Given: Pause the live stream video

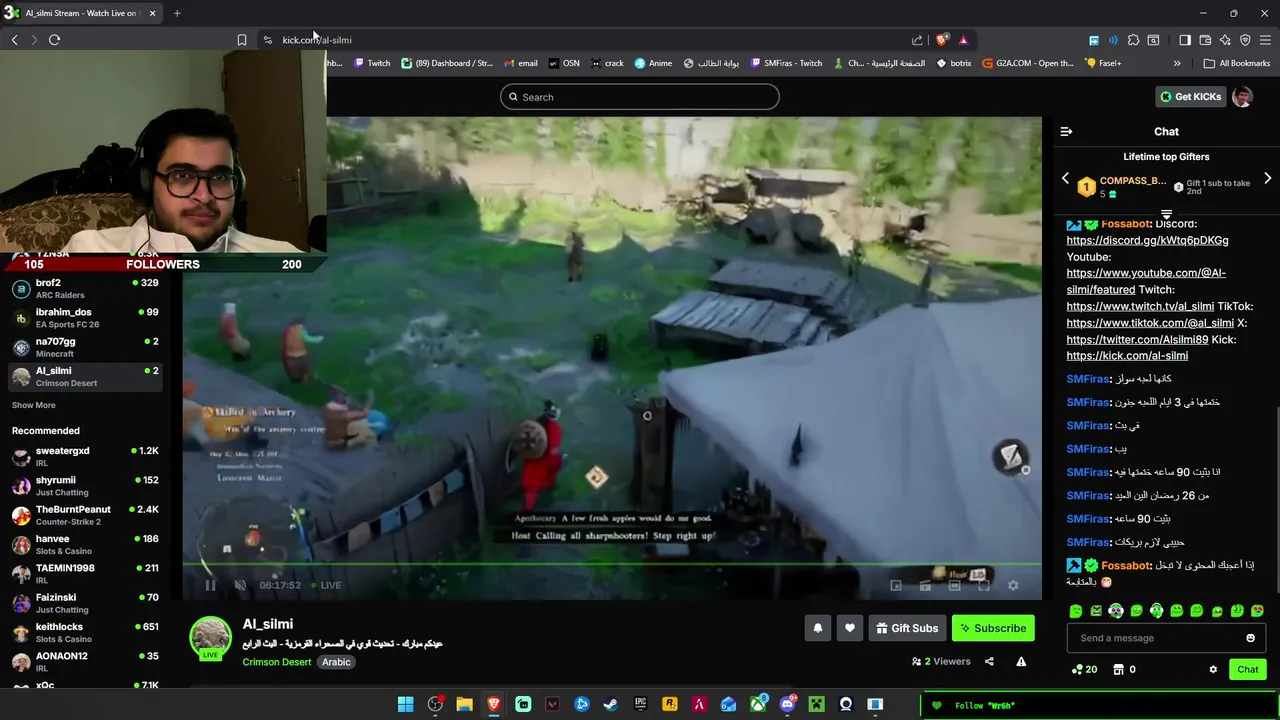Looking at the screenshot, I should (210, 585).
